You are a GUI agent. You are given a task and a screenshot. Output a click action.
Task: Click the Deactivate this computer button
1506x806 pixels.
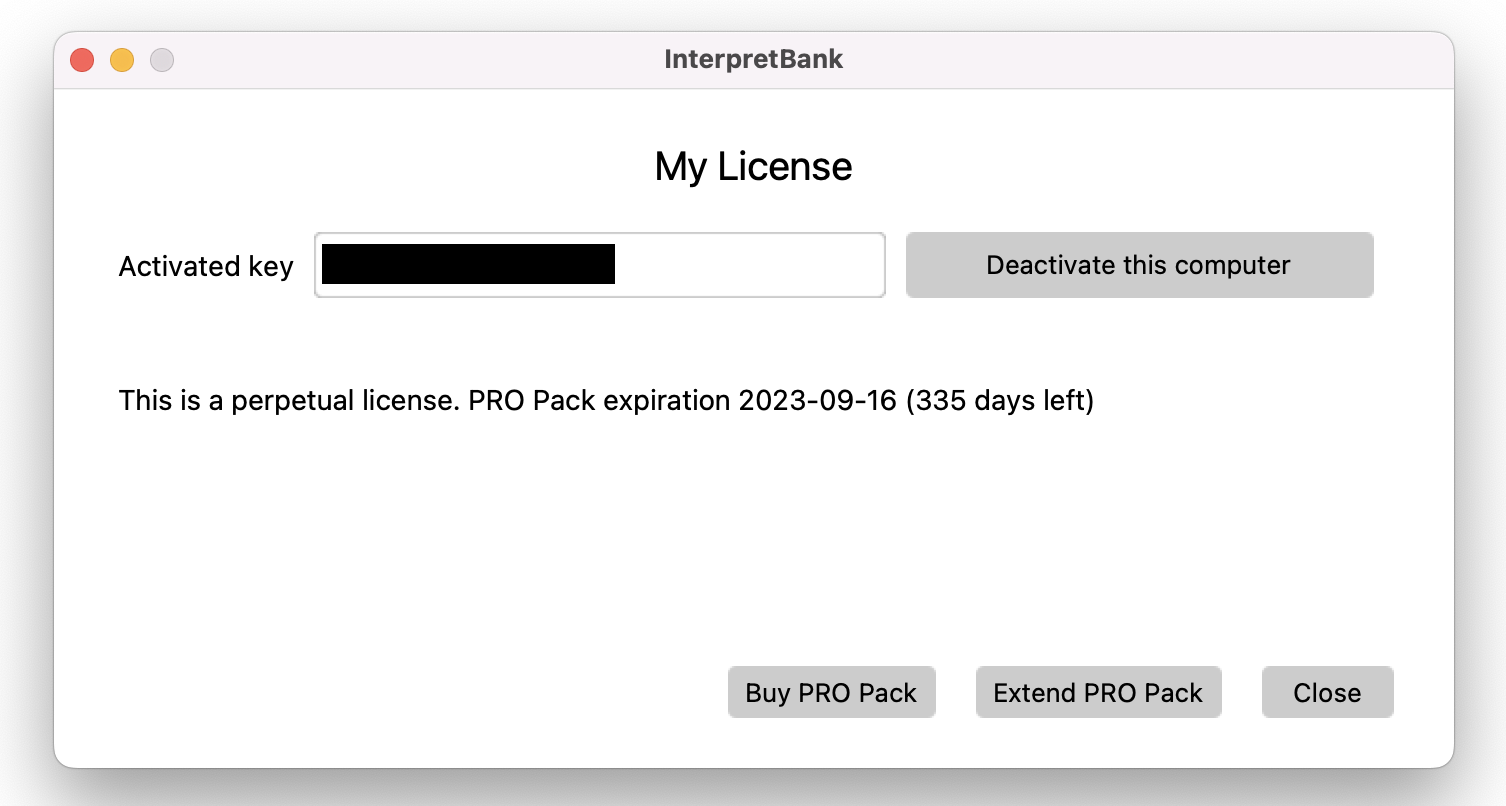(x=1139, y=265)
